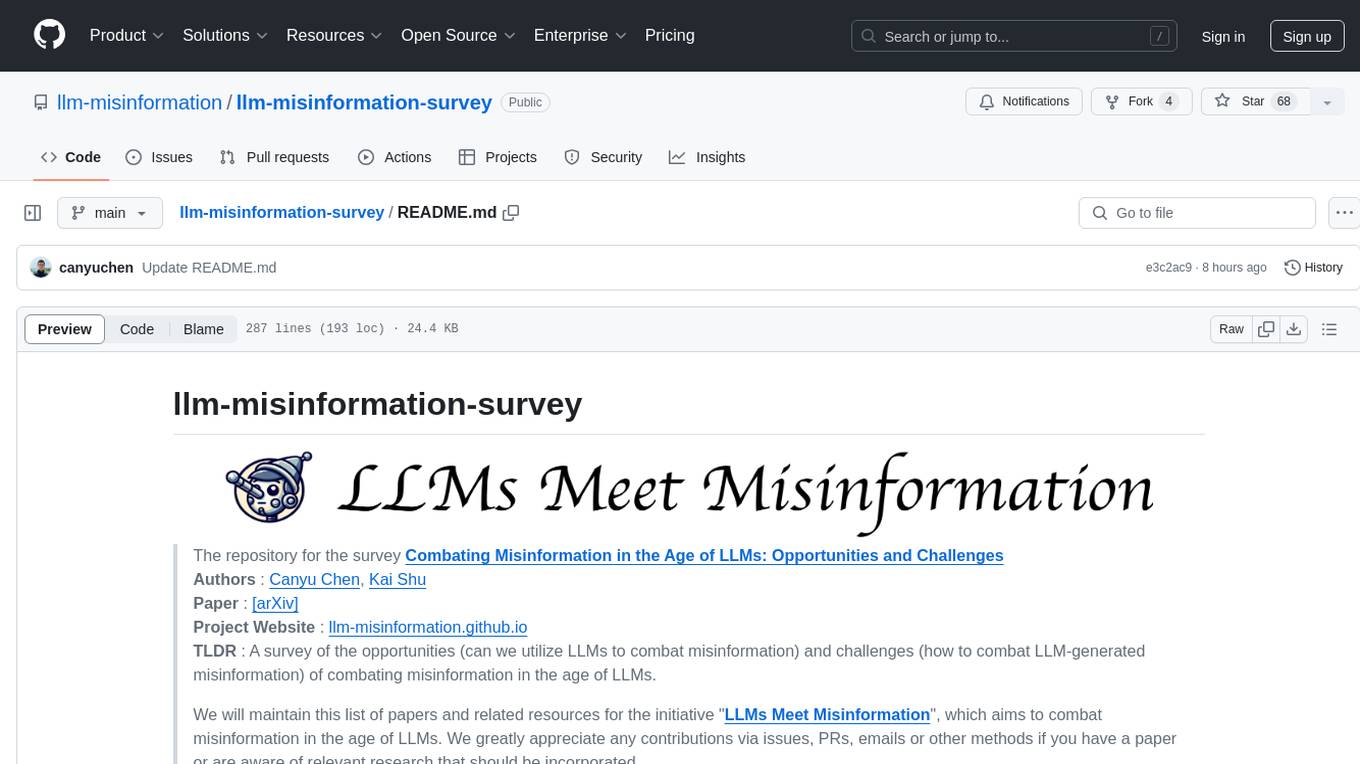The width and height of the screenshot is (1360, 764).
Task: Open the Canyu Chen author link
Action: click(x=315, y=579)
